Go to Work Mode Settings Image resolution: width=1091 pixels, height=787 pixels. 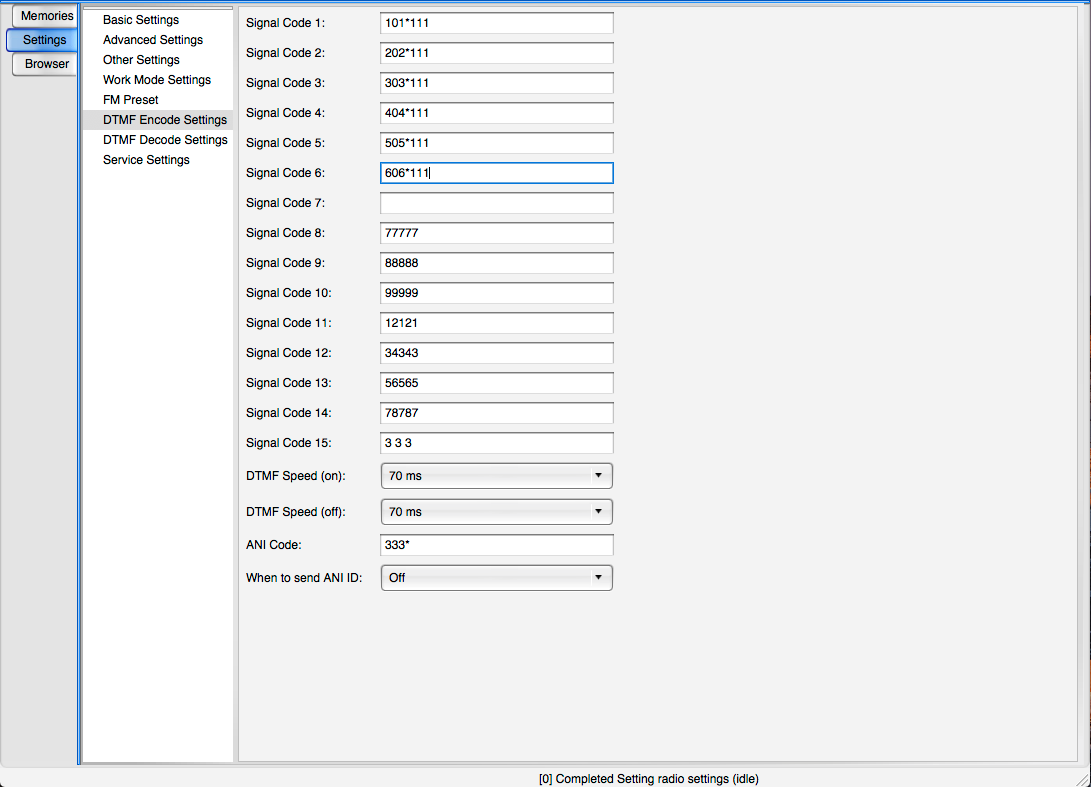coord(157,80)
